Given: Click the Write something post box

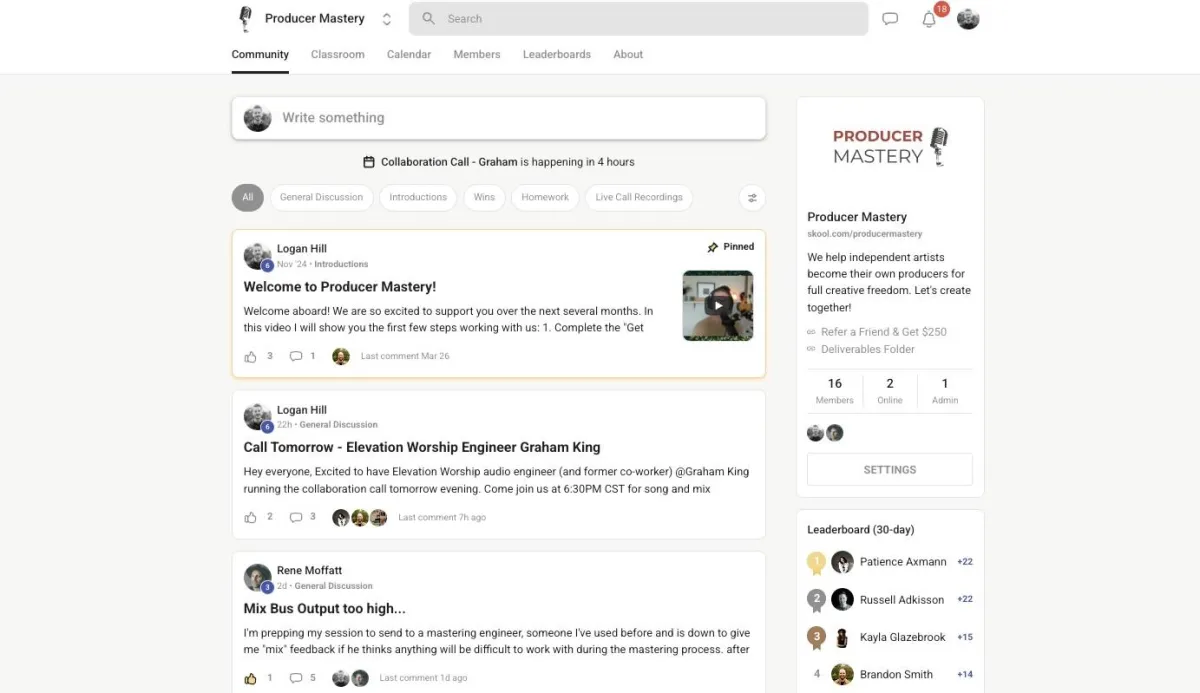Looking at the screenshot, I should point(499,118).
